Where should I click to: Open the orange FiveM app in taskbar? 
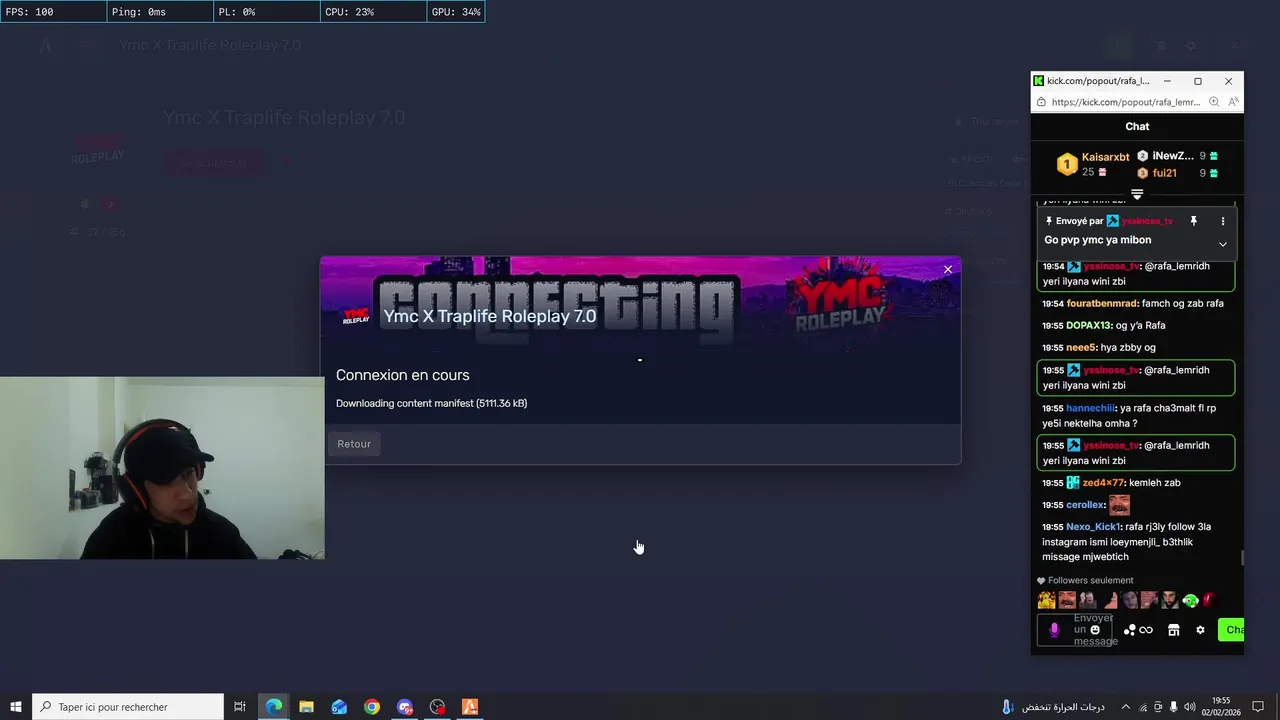(470, 707)
